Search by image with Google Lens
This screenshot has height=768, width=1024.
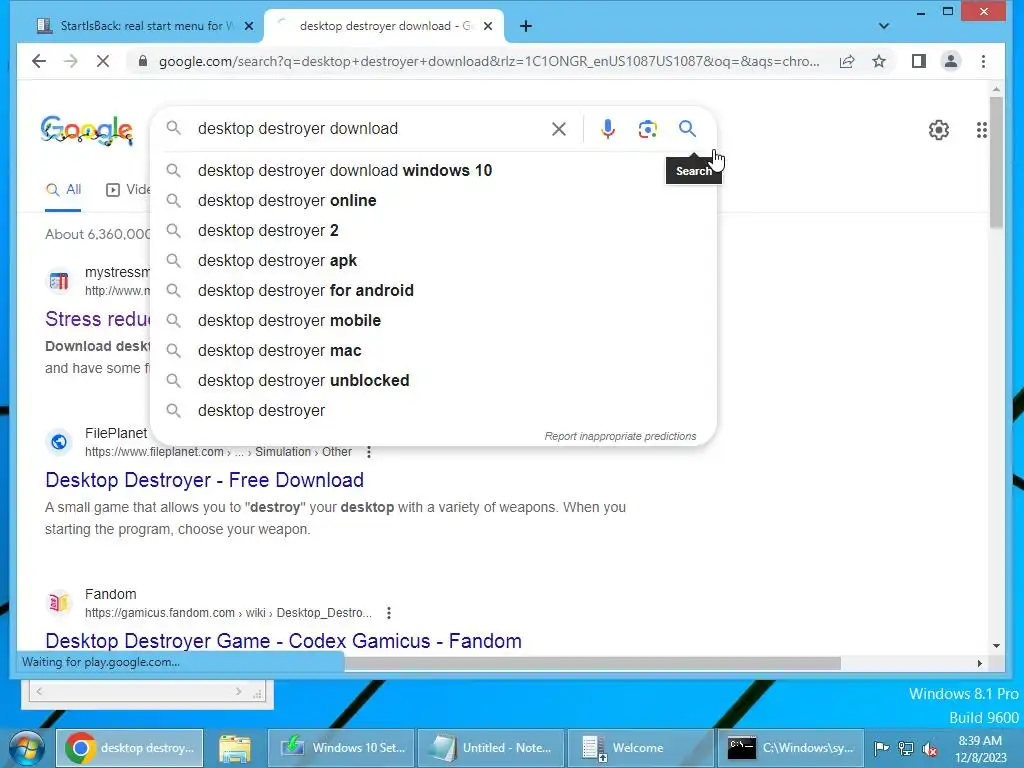click(x=647, y=129)
